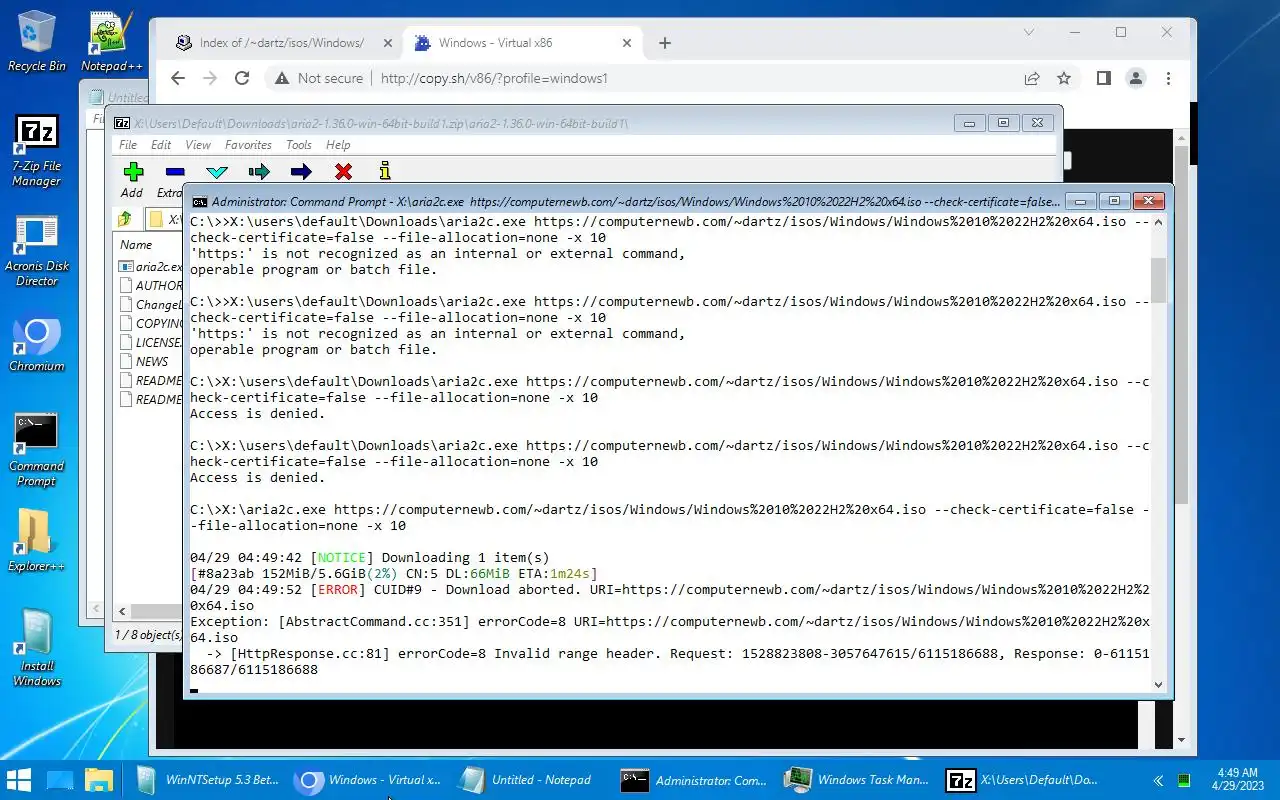Select Chromium desktop icon
Viewport: 1280px width, 800px height.
coord(37,345)
